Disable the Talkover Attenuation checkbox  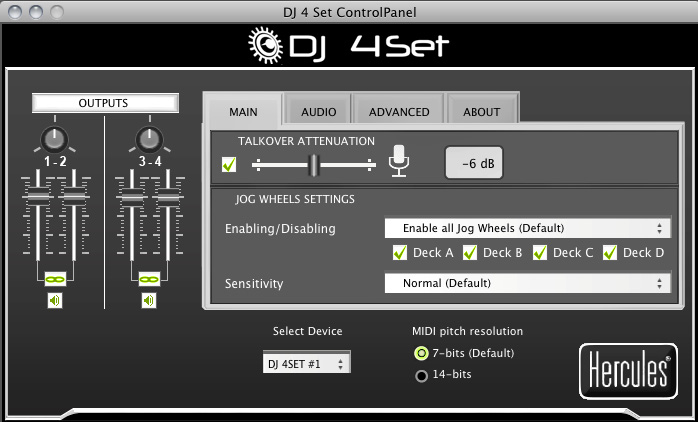229,164
